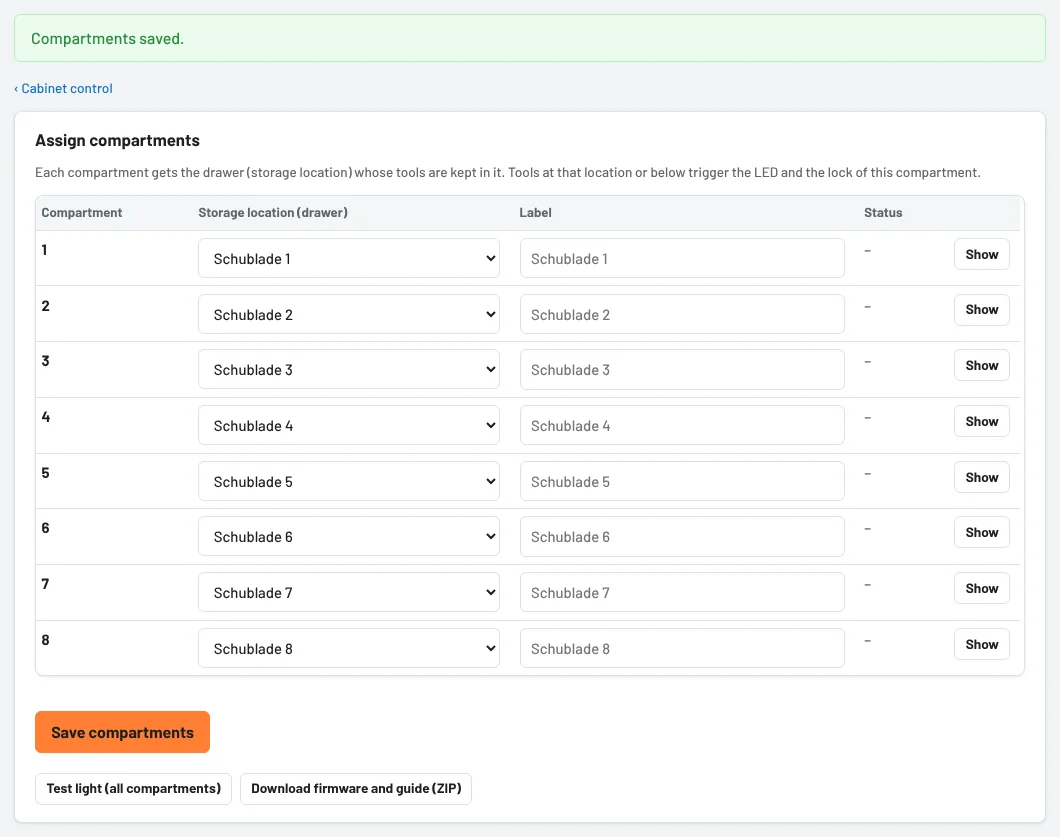Edit the label input for compartment 6
1060x837 pixels.
tap(682, 537)
